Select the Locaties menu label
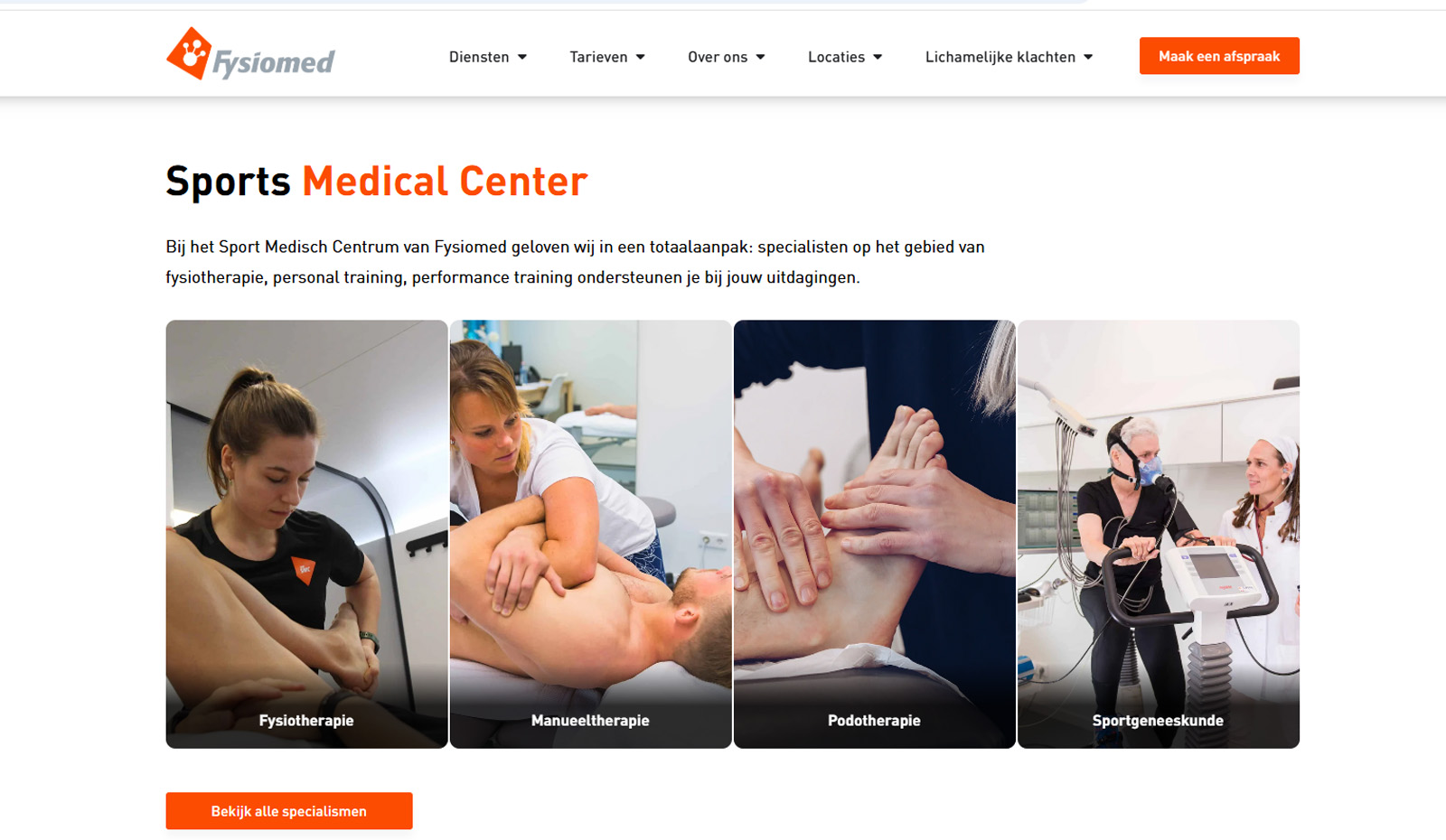This screenshot has width=1446, height=840. pyautogui.click(x=836, y=57)
